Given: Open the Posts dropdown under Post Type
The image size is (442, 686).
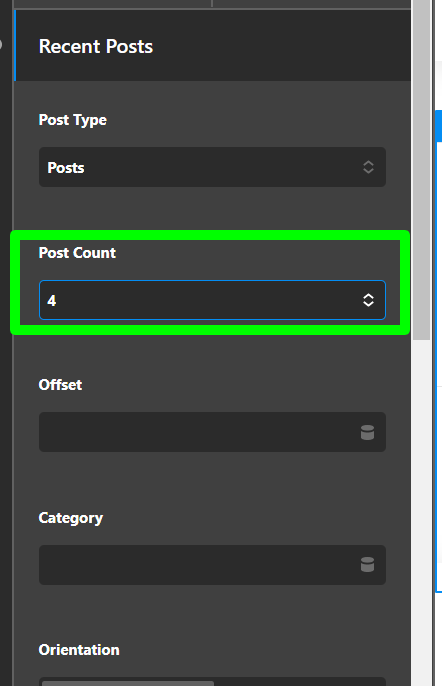Looking at the screenshot, I should tap(212, 167).
